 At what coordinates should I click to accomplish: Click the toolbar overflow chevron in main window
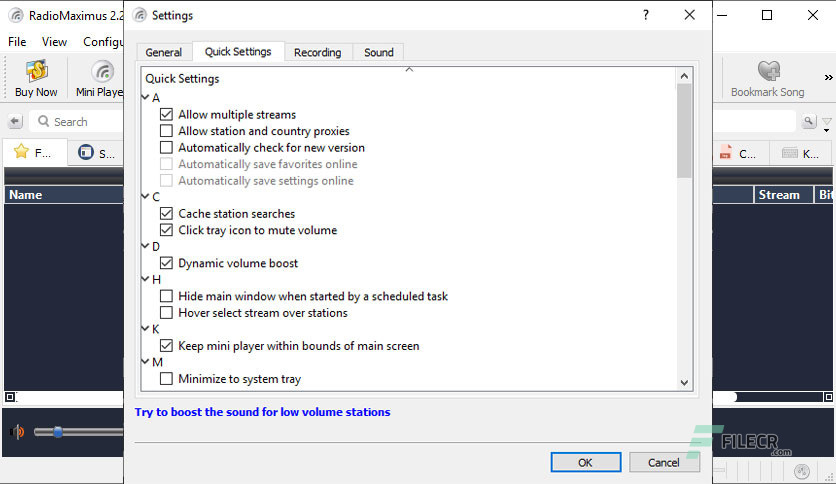(x=828, y=78)
